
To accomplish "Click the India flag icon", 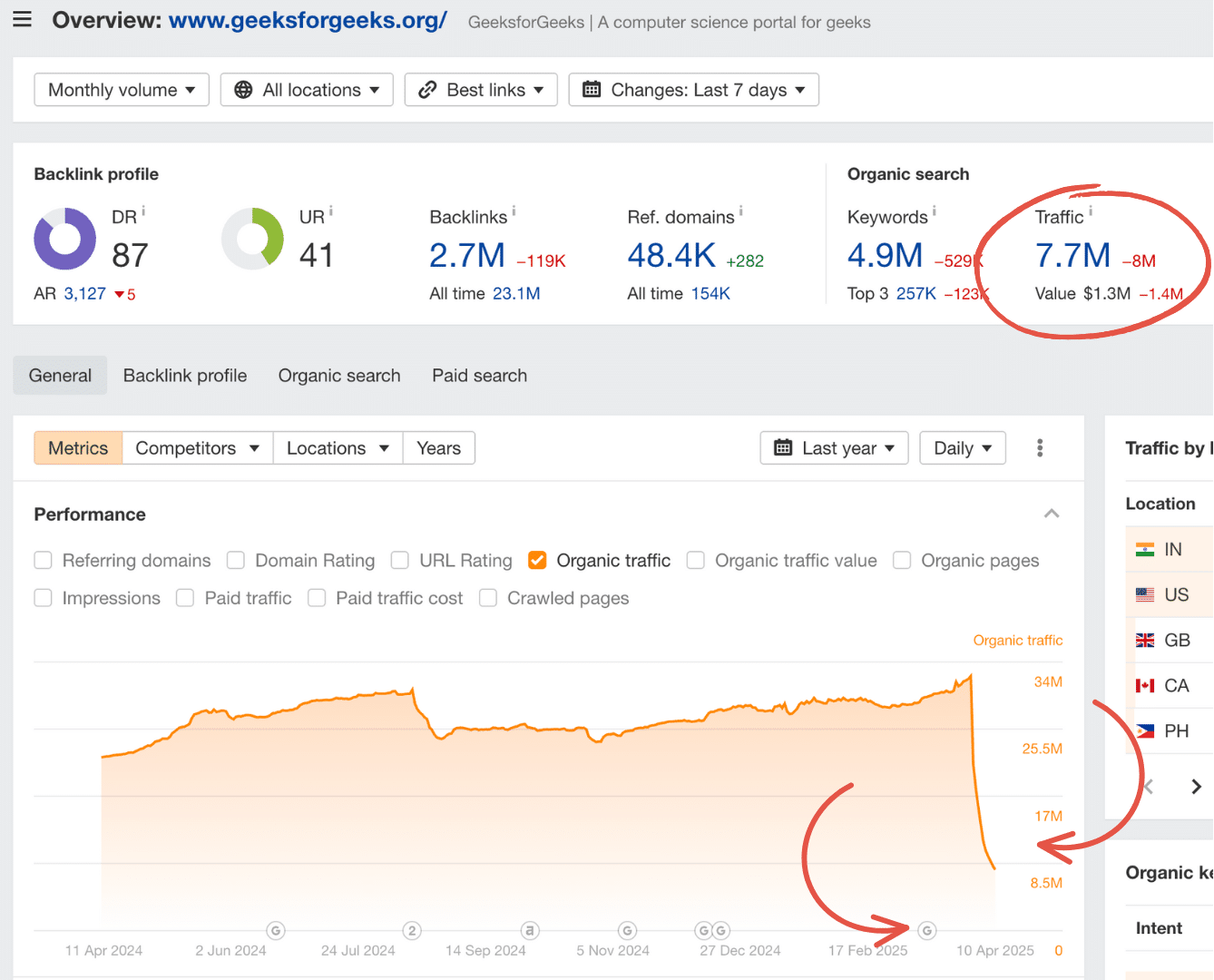I will coord(1145,550).
